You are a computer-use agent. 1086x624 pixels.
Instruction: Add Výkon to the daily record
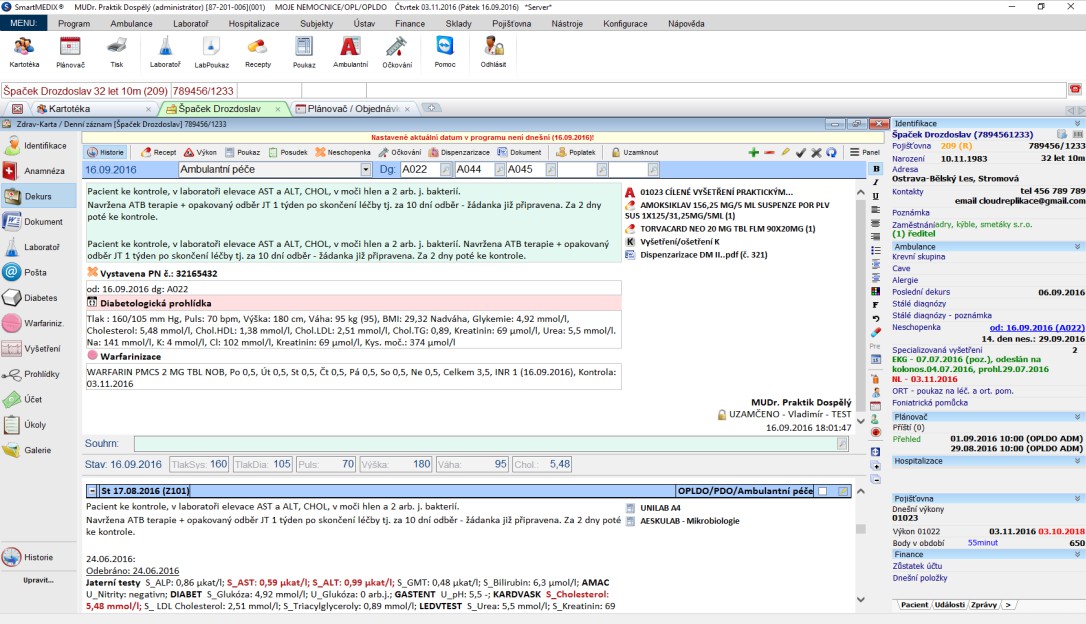coord(200,152)
